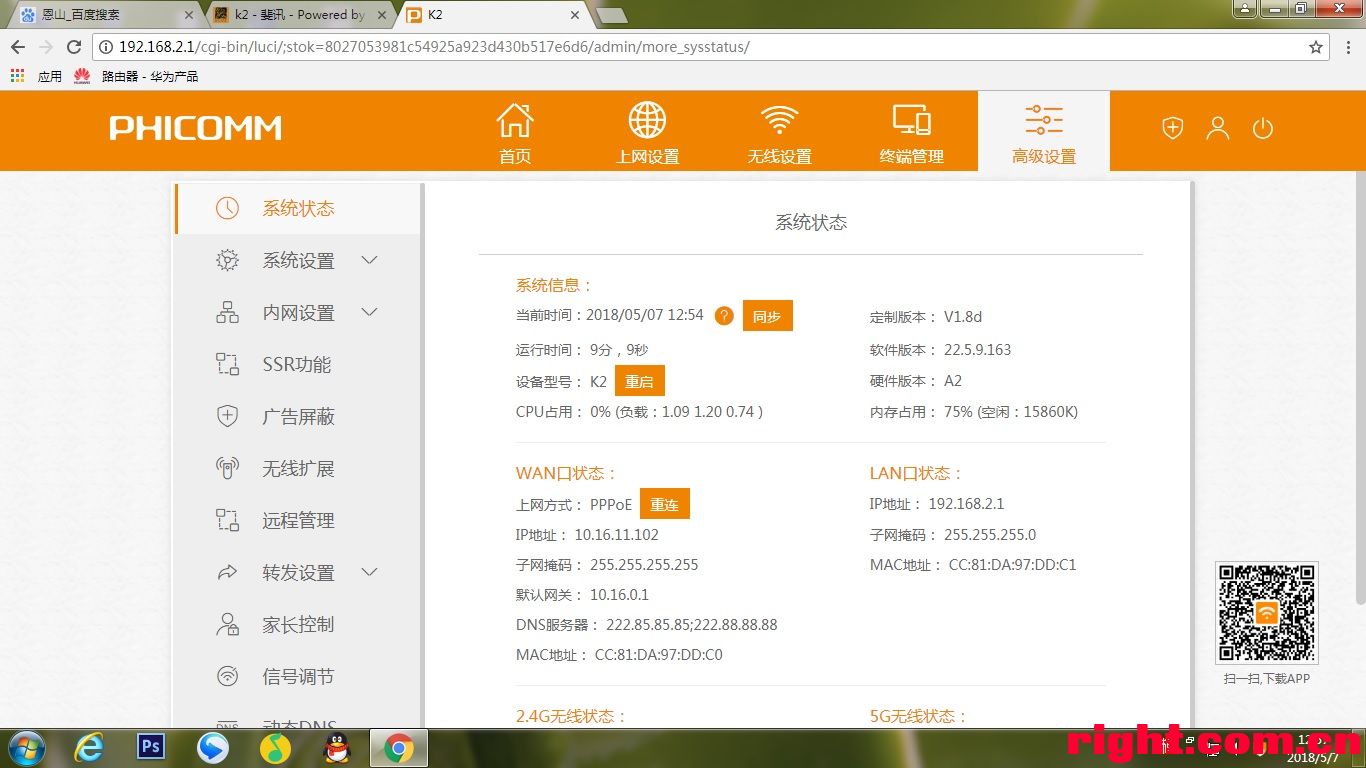Switch to 恩山_百度搜索 tab
Viewport: 1366px width, 768px height.
pos(105,15)
